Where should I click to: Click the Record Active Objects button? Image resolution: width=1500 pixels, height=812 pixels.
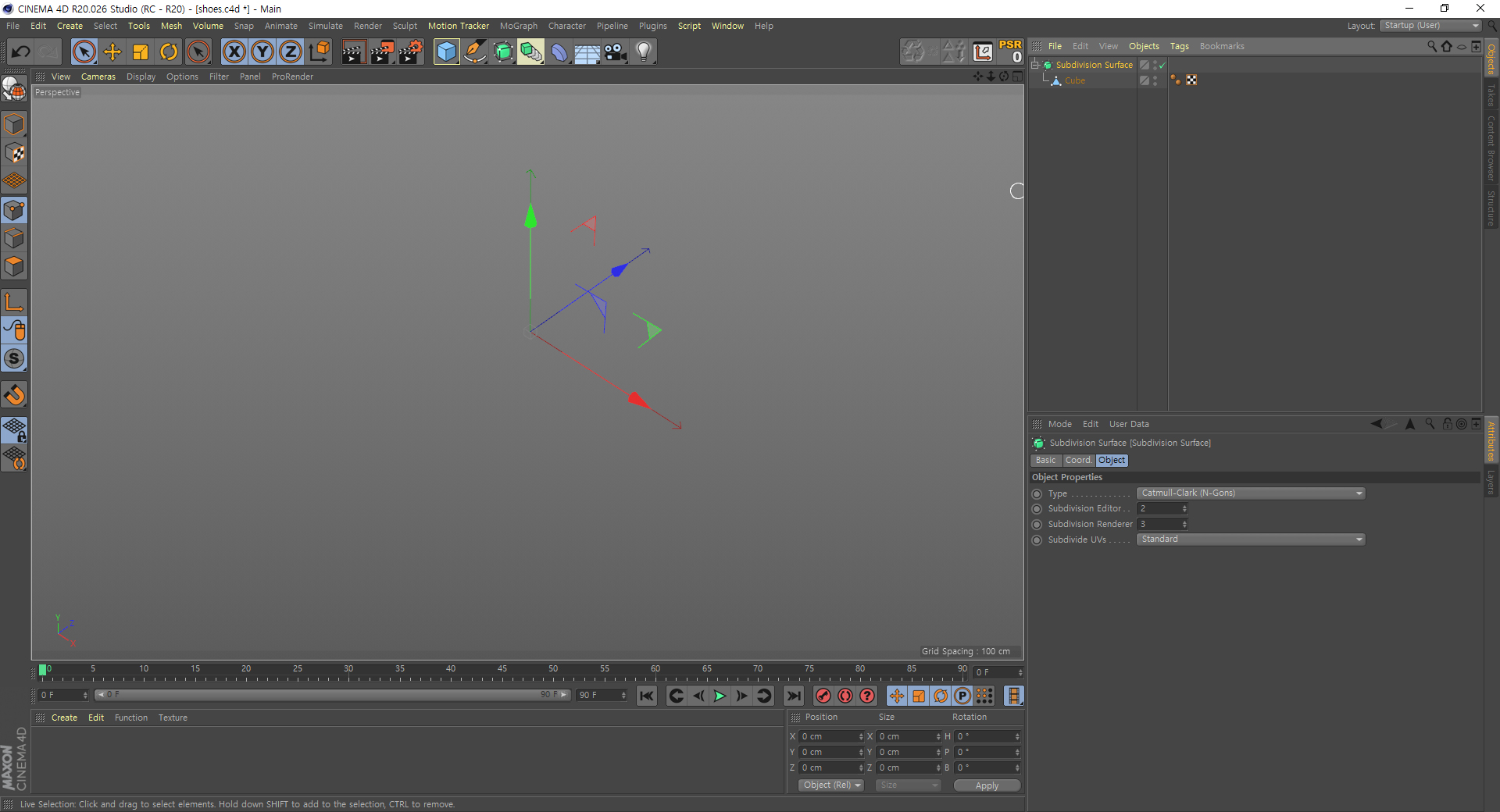pos(823,696)
